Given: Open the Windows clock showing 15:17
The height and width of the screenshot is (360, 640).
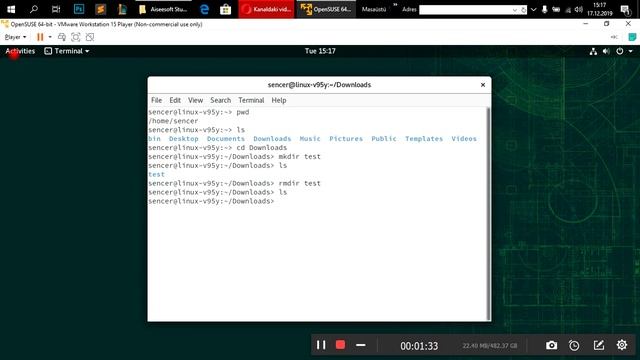Looking at the screenshot, I should click(600, 9).
